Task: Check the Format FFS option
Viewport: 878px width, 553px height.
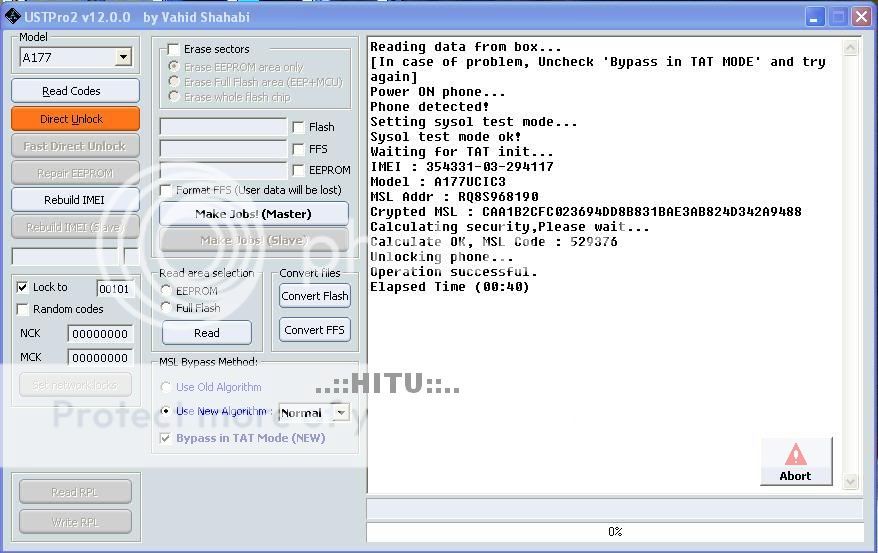Action: click(x=167, y=190)
